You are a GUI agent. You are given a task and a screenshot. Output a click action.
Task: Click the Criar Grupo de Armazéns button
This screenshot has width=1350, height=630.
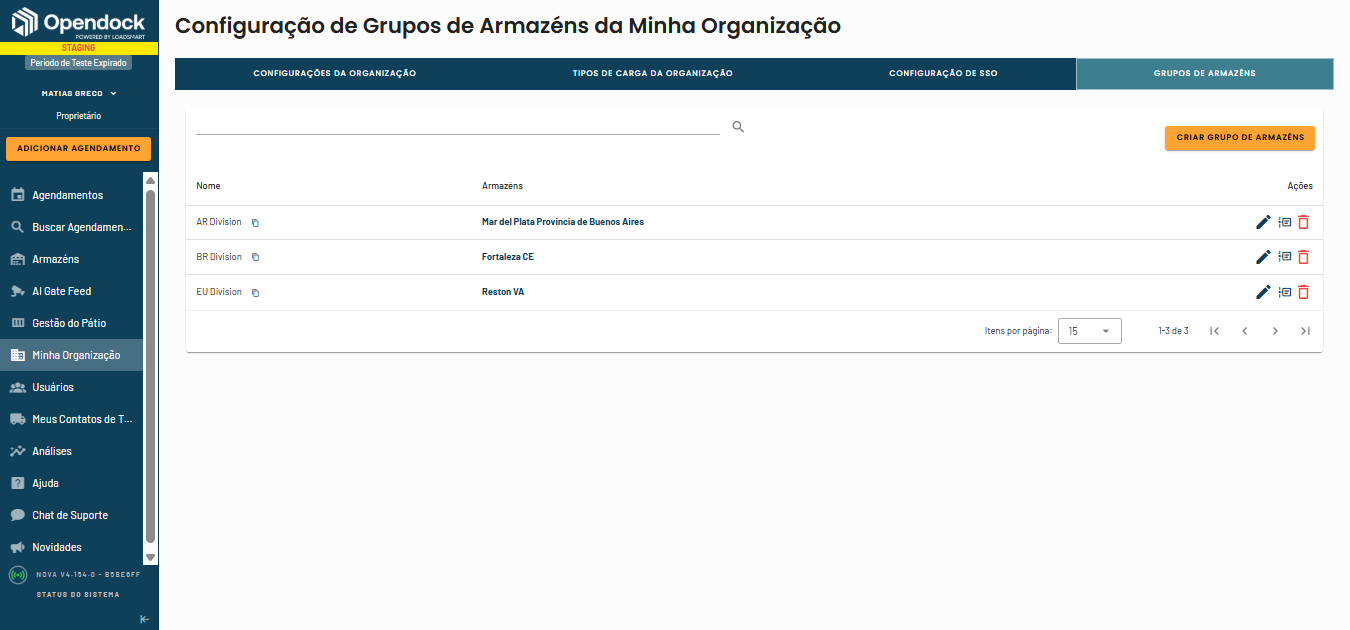[x=1240, y=138]
